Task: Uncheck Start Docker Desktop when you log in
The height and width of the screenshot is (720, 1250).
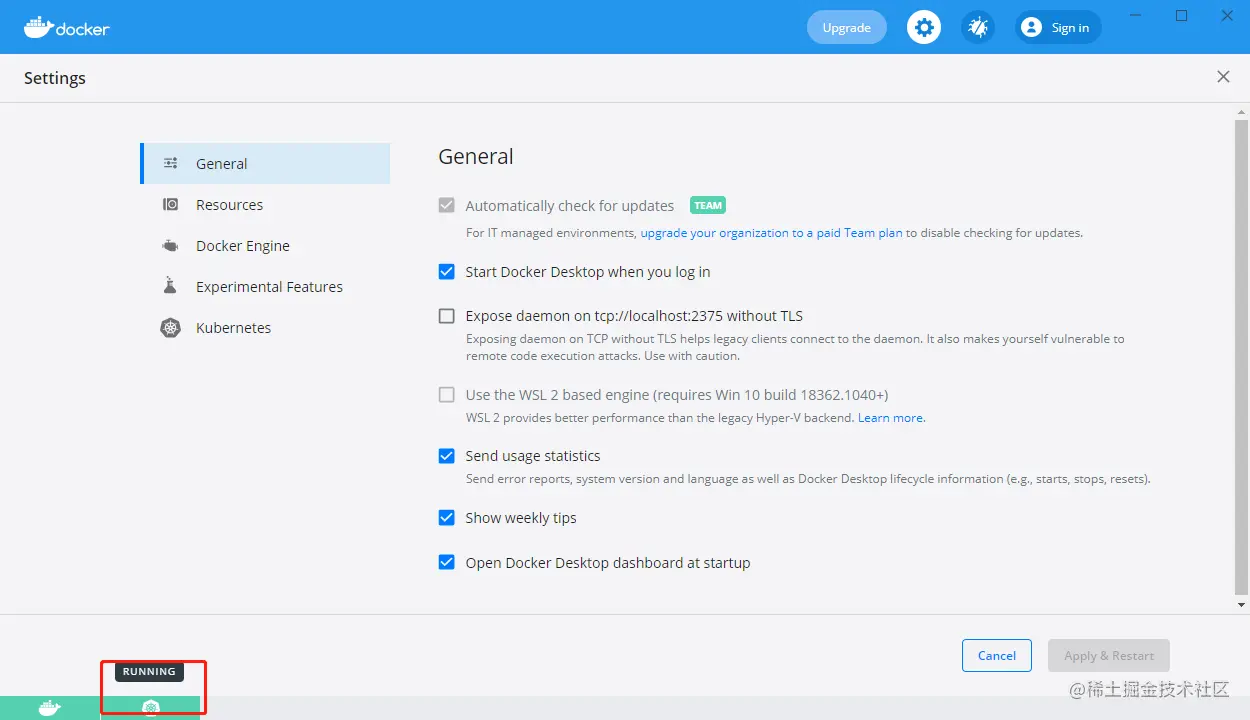Action: (447, 271)
